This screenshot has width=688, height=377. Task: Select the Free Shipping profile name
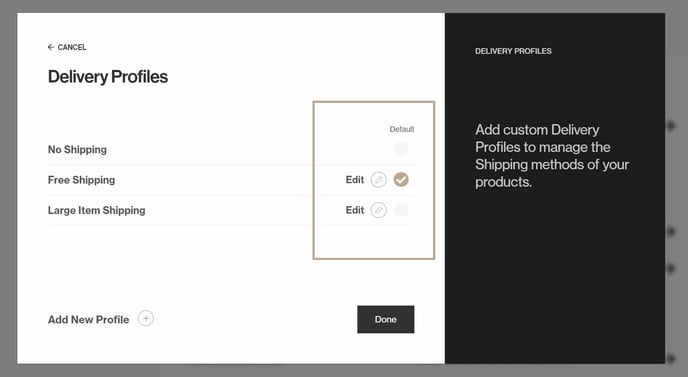click(x=82, y=180)
